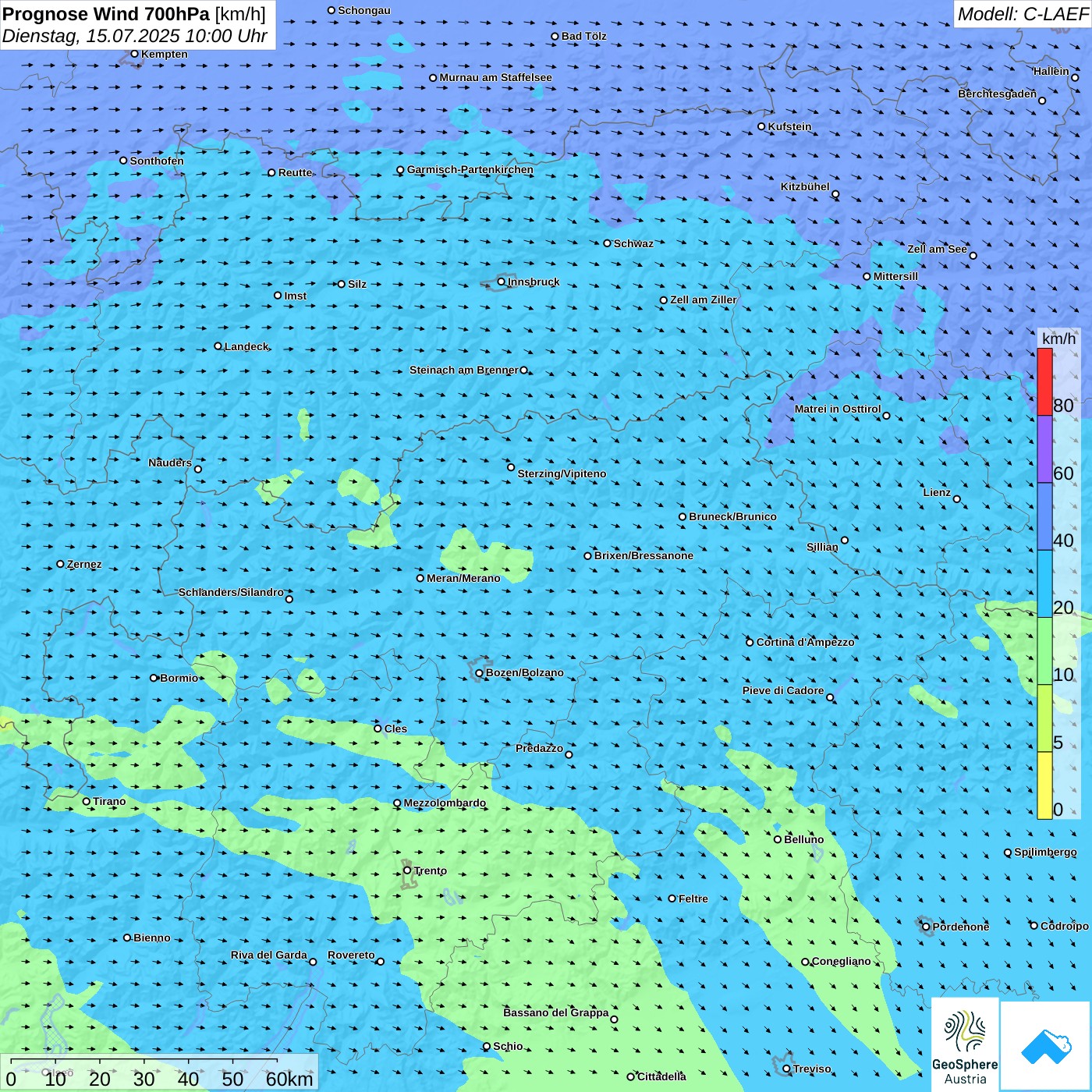Click the 'Kitzbühel' label
The height and width of the screenshot is (1092, 1092).
pyautogui.click(x=805, y=186)
